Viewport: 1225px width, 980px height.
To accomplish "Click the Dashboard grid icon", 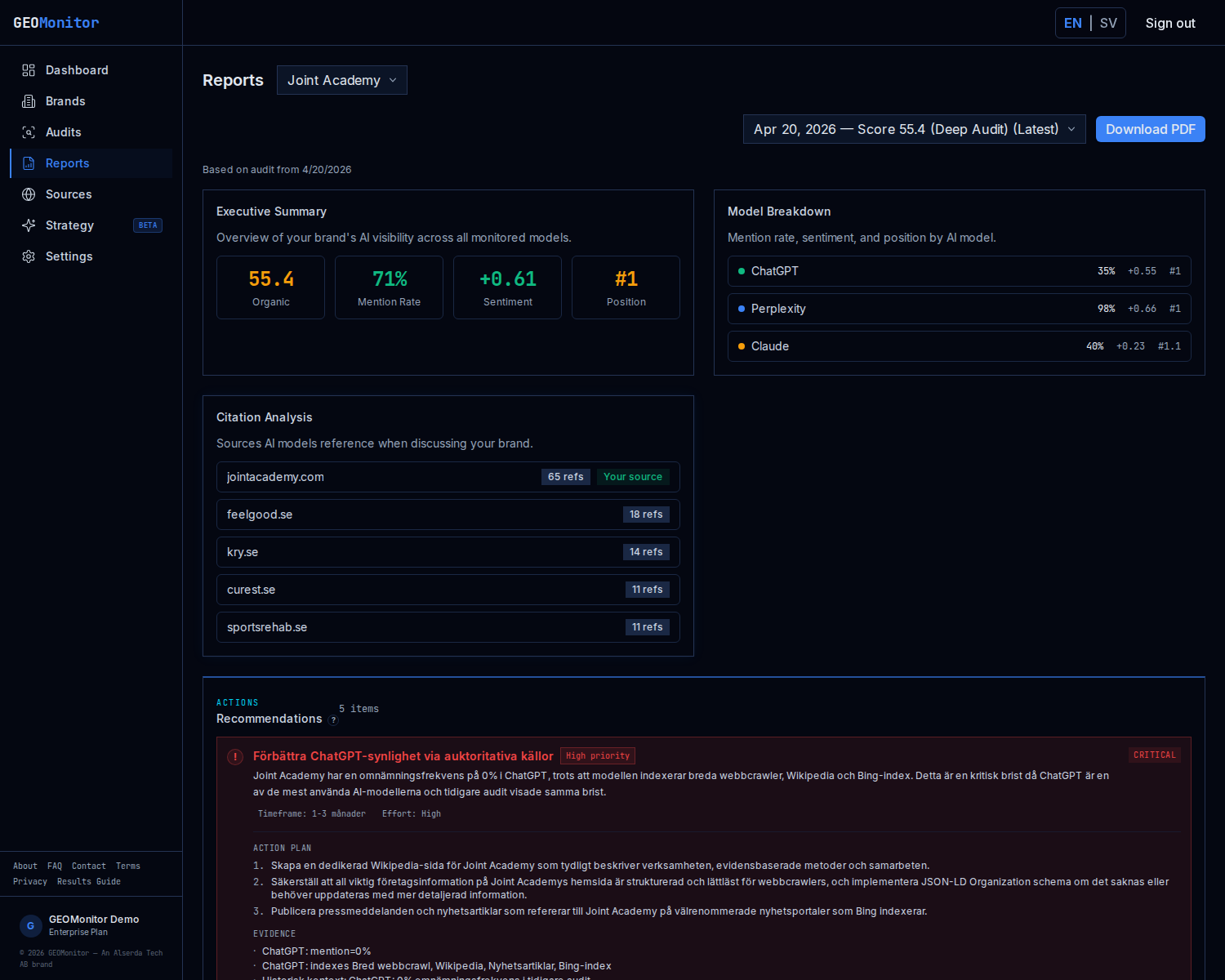I will click(29, 70).
